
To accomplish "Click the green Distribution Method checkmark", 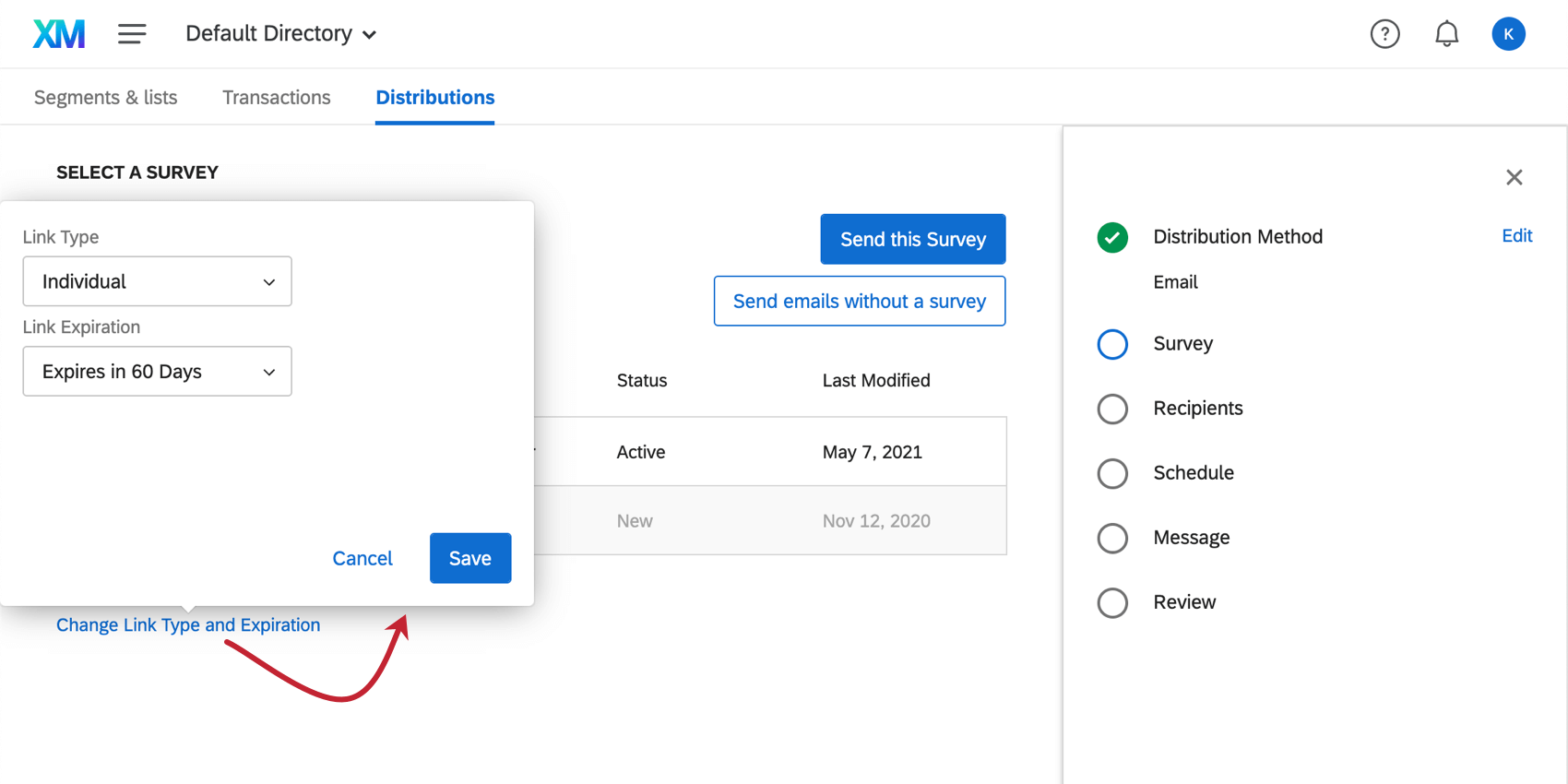I will point(1112,237).
